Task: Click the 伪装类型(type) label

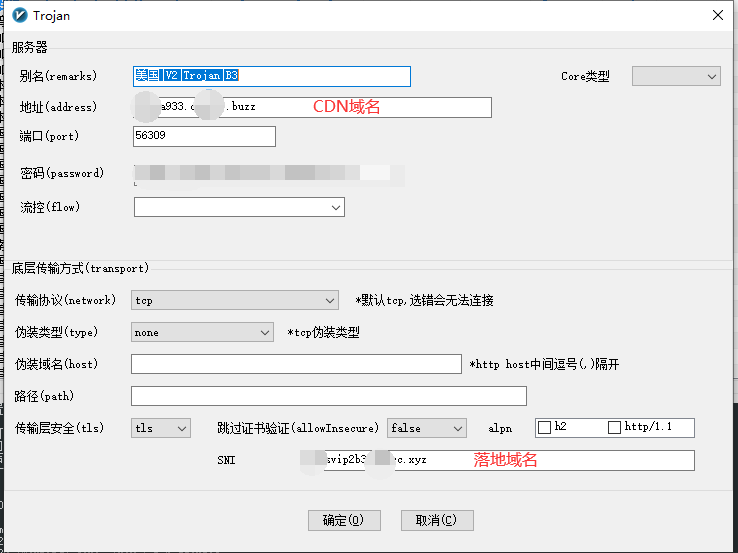Action: [x=56, y=332]
